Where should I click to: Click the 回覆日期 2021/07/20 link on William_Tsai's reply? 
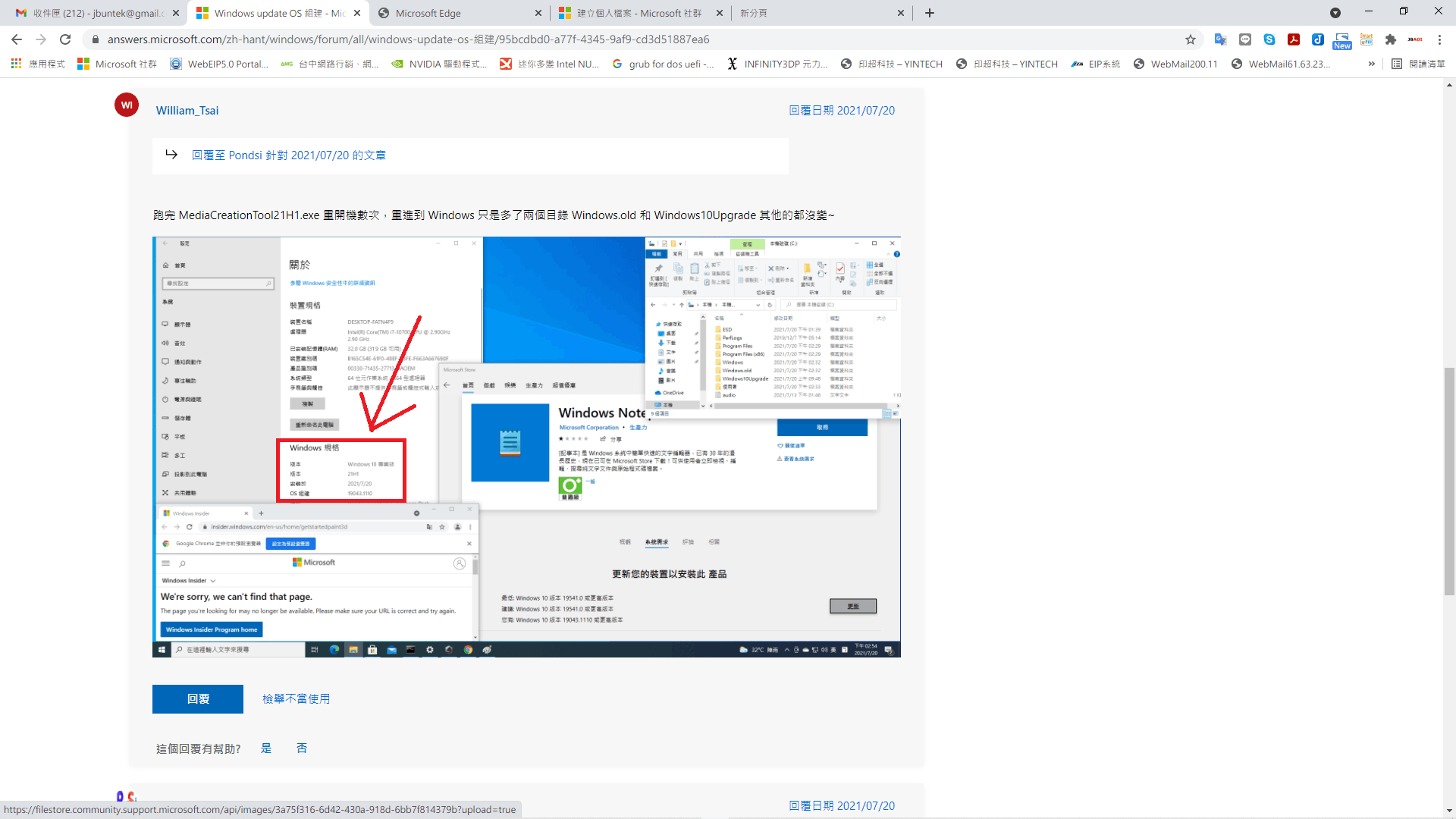[842, 111]
